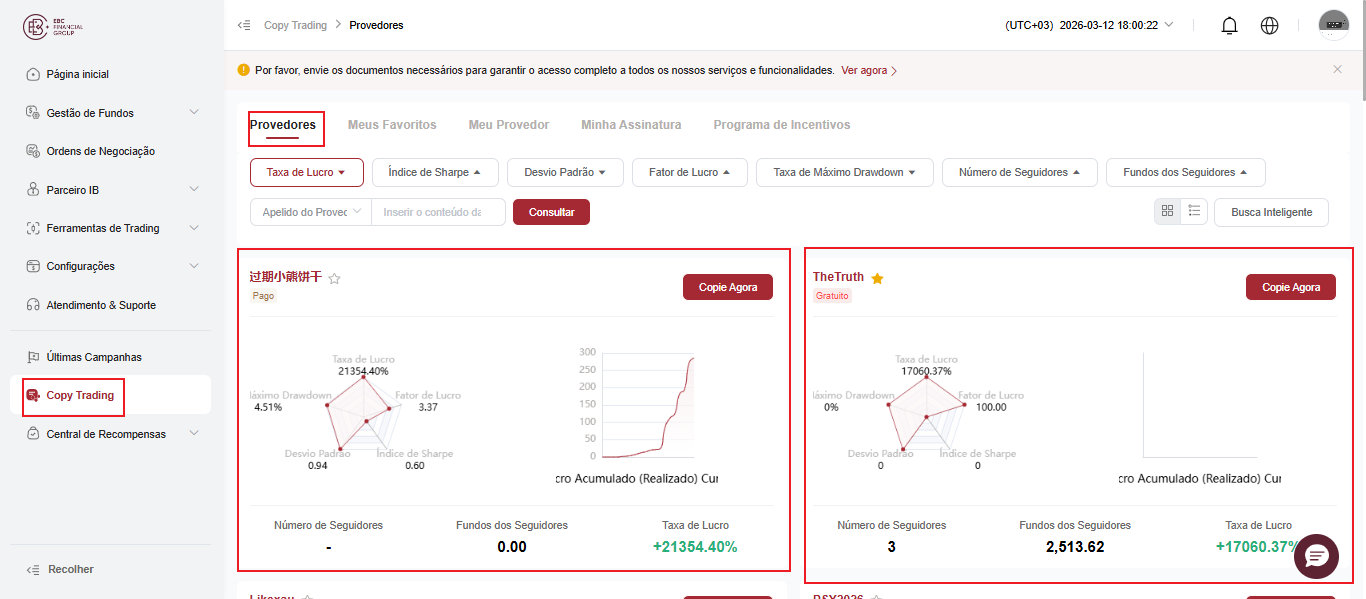Focus the 'Inserir o conteúdo' search field

[438, 212]
